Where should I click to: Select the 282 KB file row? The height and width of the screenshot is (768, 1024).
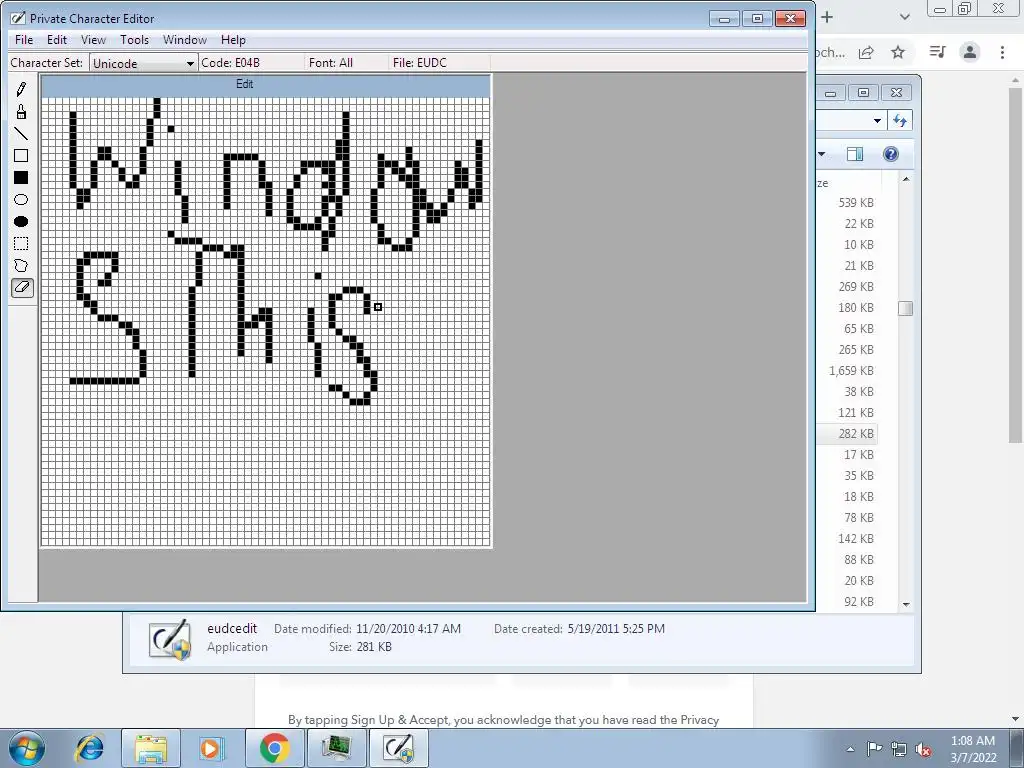point(846,434)
